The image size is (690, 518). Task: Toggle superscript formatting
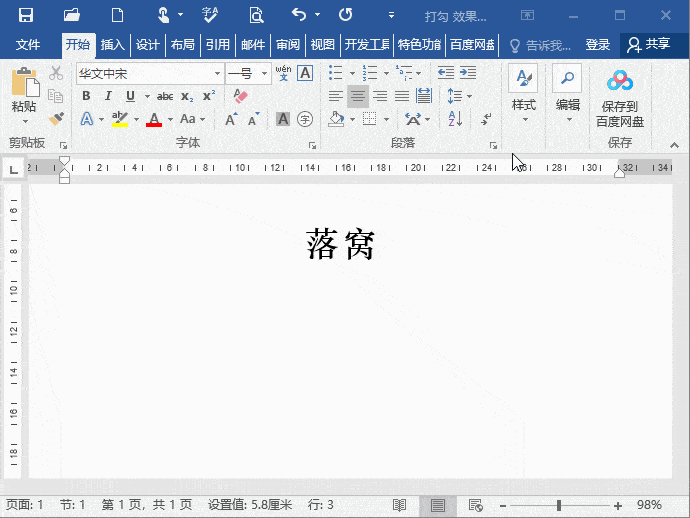209,96
